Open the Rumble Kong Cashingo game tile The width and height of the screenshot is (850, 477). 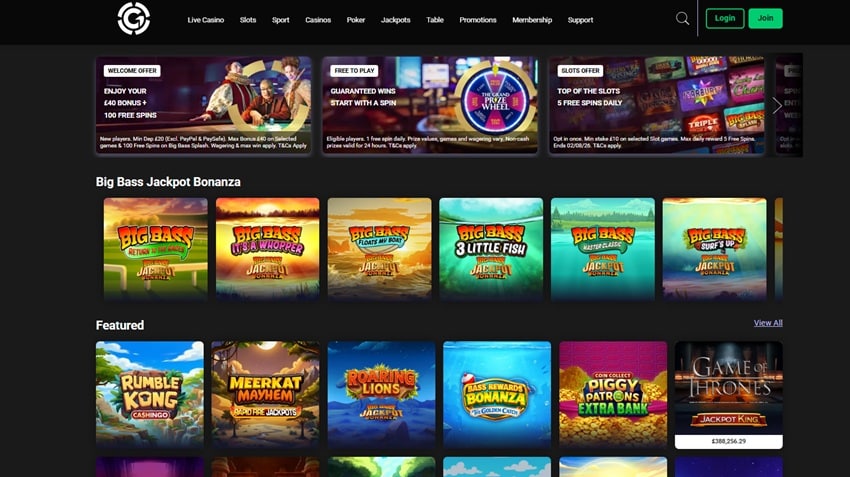[150, 395]
